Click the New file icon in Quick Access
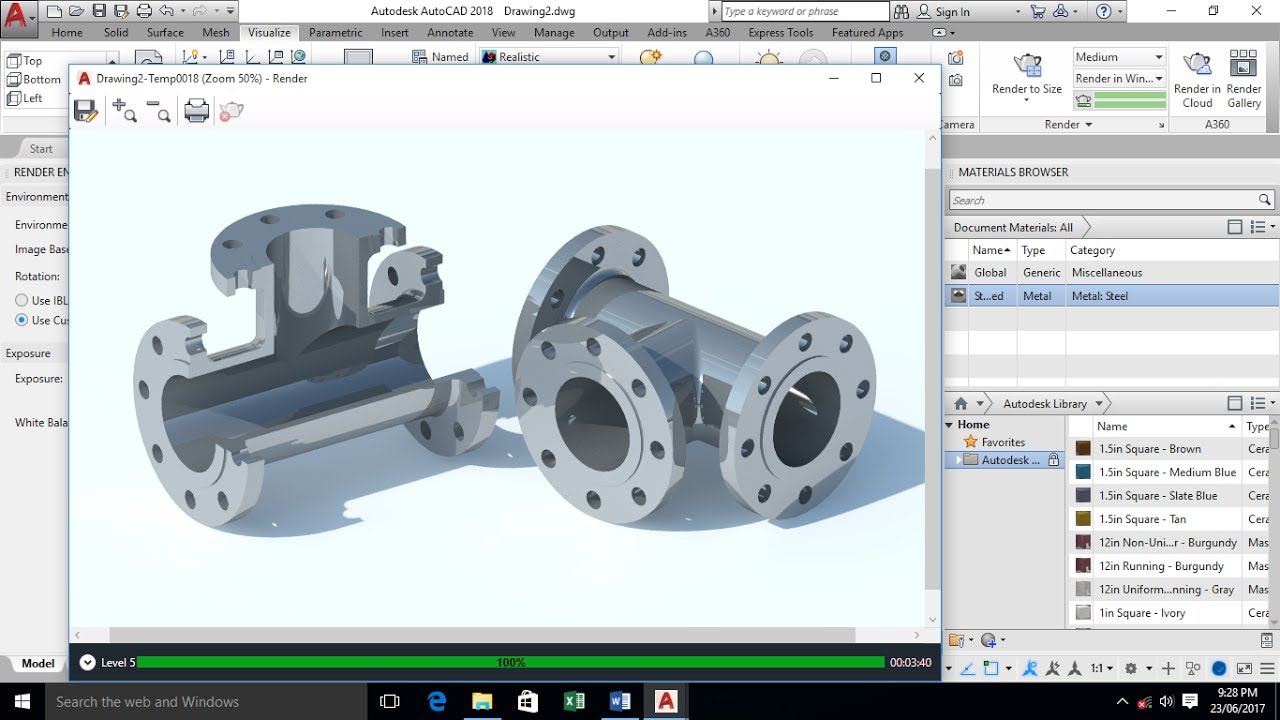This screenshot has width=1280, height=720. [55, 12]
